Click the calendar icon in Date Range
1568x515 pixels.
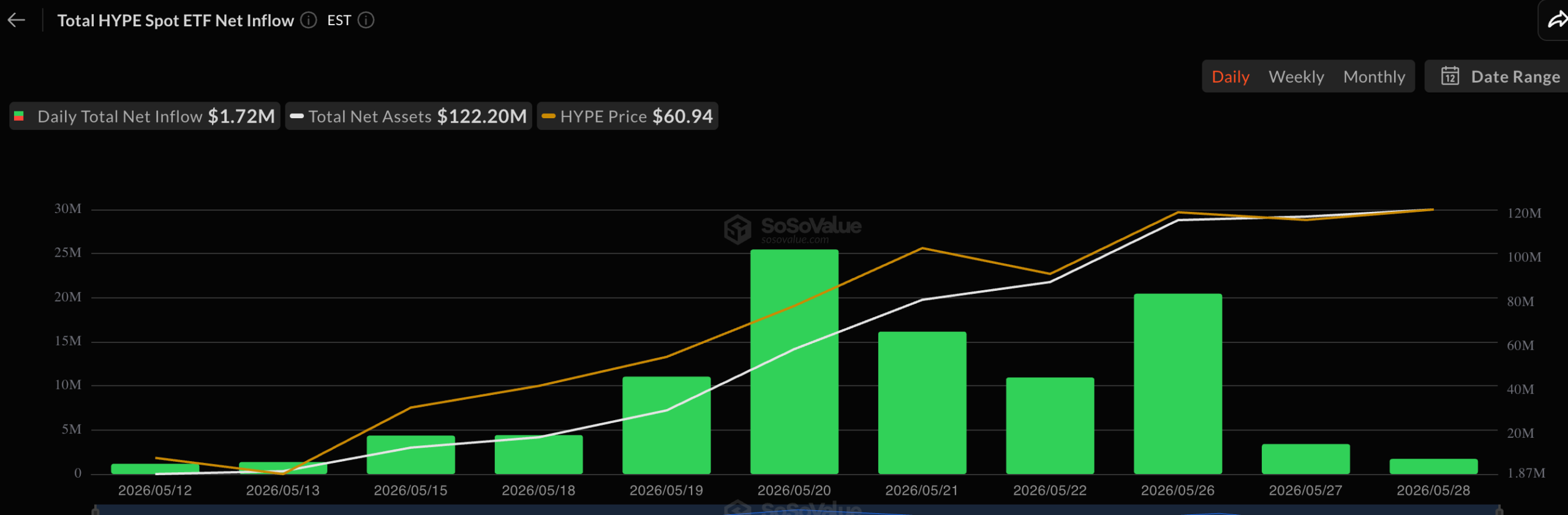pyautogui.click(x=1450, y=76)
